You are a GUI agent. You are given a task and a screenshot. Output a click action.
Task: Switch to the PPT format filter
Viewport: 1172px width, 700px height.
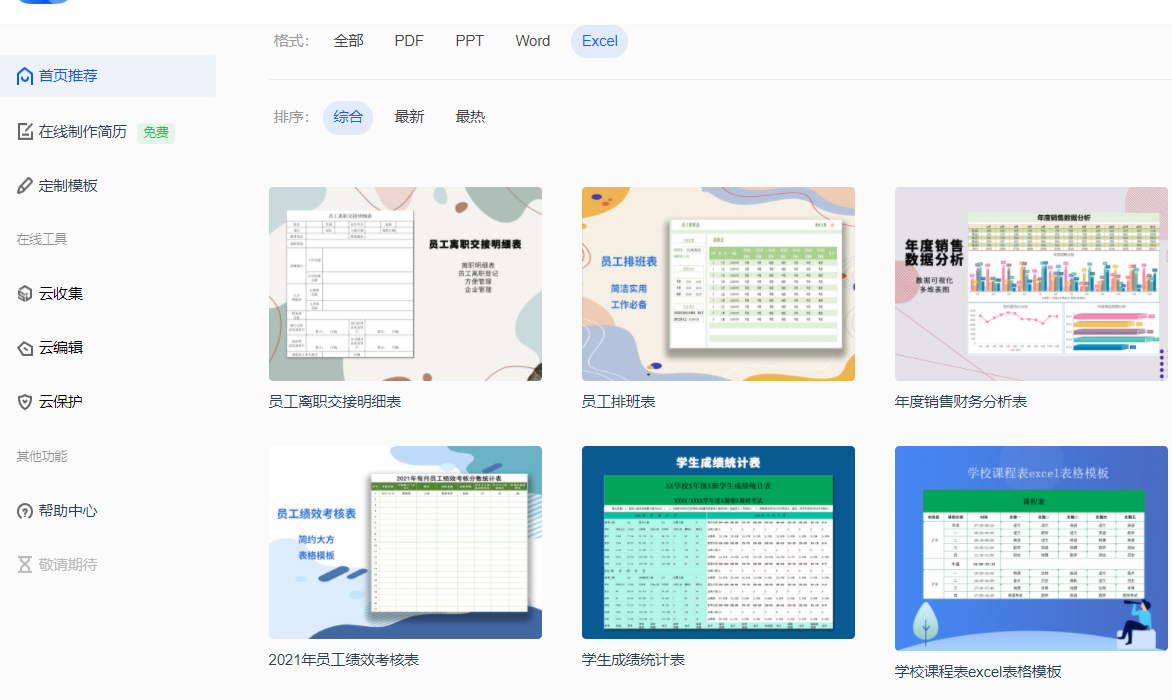pyautogui.click(x=469, y=41)
